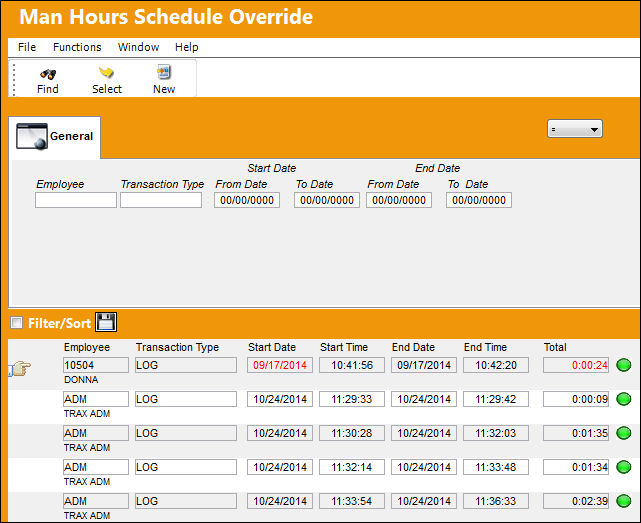Click total value 0:01:35
641x523 pixels.
coord(576,433)
